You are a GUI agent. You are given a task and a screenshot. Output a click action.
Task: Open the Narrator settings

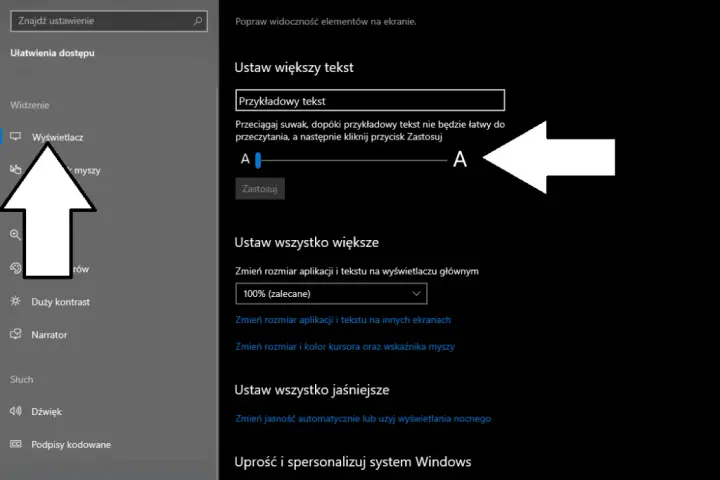[49, 335]
